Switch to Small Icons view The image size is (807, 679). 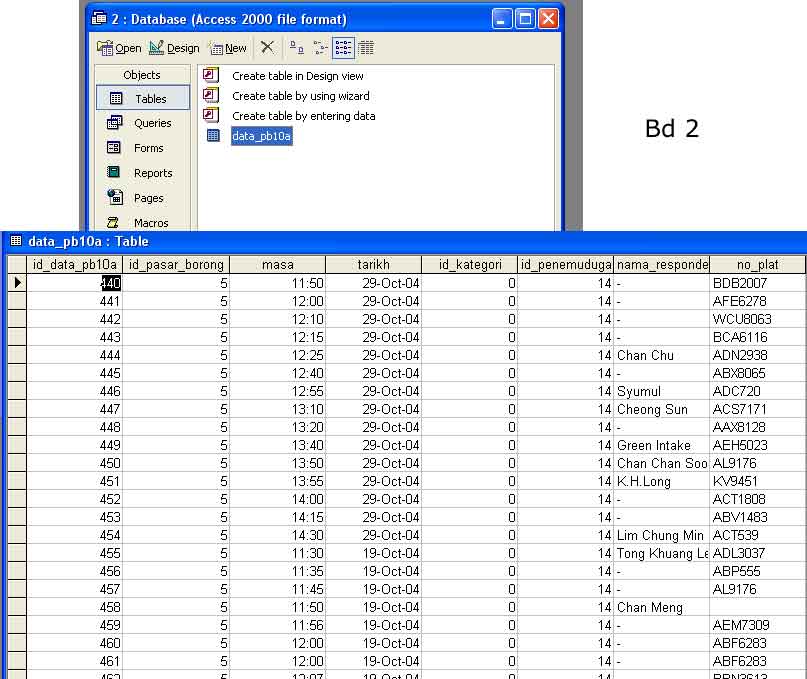pyautogui.click(x=320, y=48)
